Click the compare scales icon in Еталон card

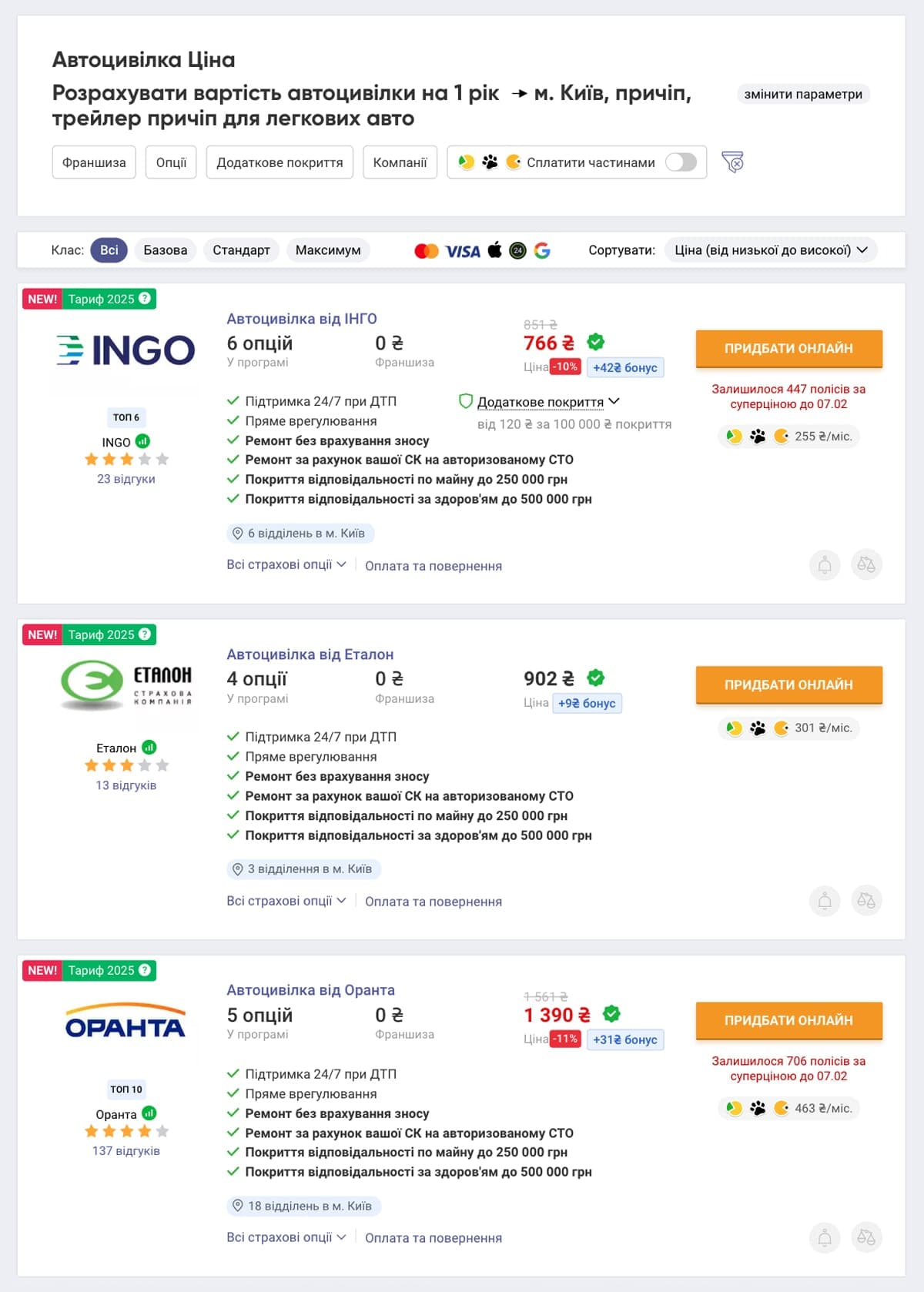tap(866, 901)
